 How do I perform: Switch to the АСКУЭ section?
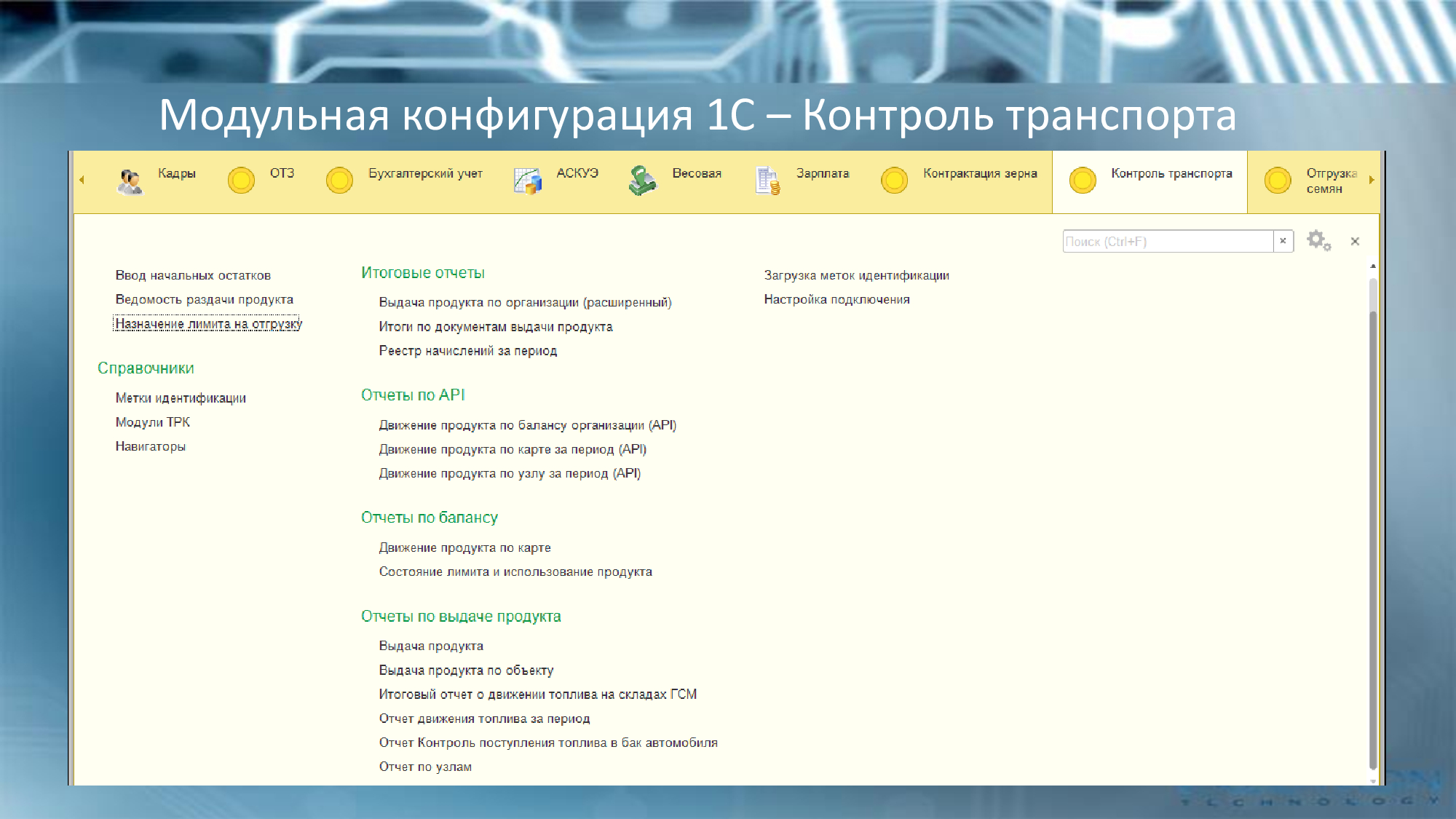pyautogui.click(x=577, y=173)
